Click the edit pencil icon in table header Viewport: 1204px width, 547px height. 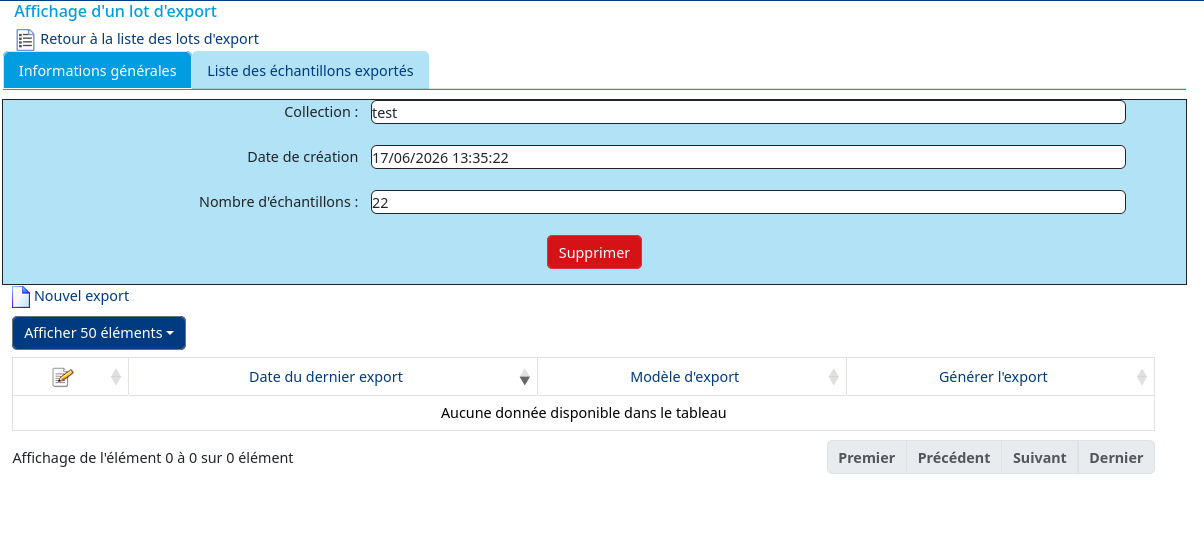coord(62,377)
